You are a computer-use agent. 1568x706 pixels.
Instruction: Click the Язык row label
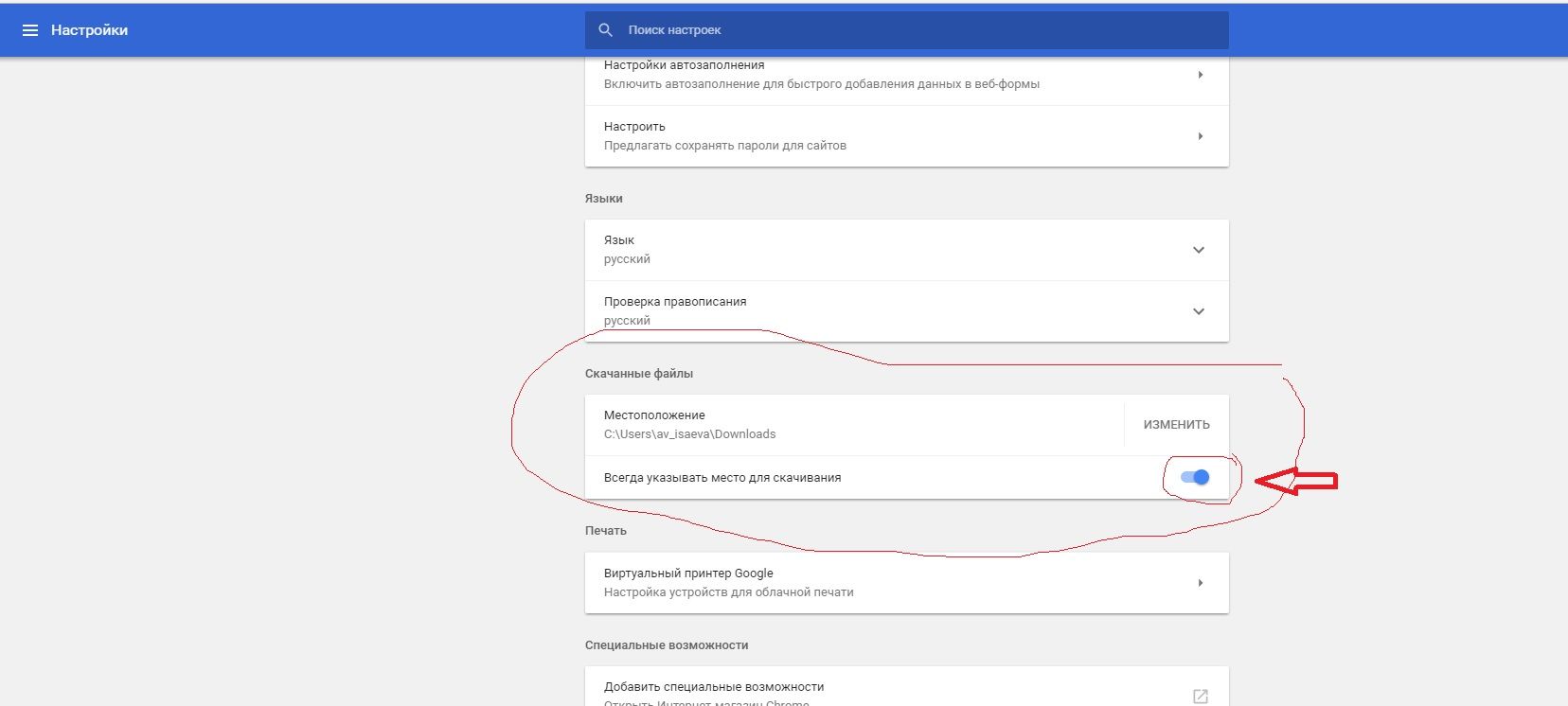(x=619, y=240)
